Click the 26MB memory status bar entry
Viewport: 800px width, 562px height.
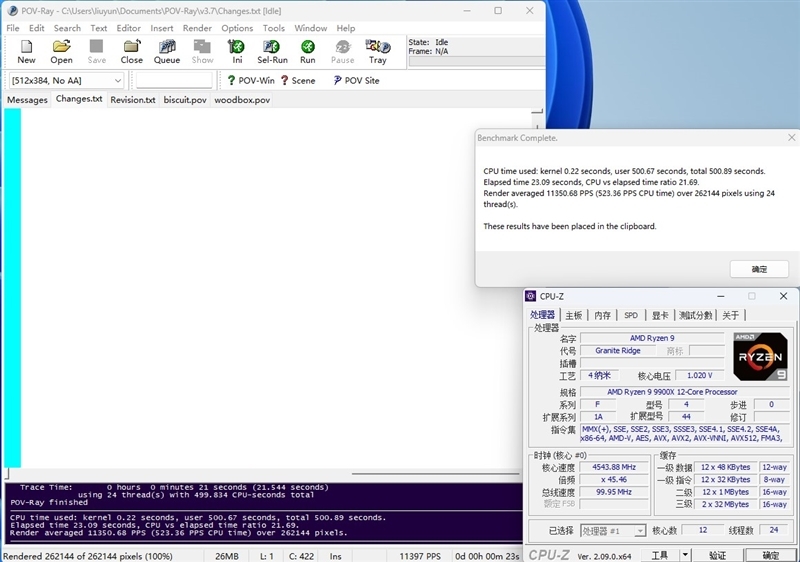click(227, 556)
